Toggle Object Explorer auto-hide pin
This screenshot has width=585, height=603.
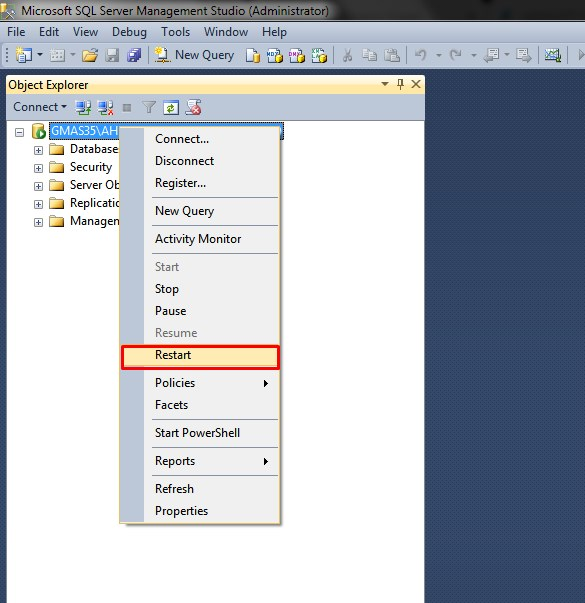click(400, 84)
